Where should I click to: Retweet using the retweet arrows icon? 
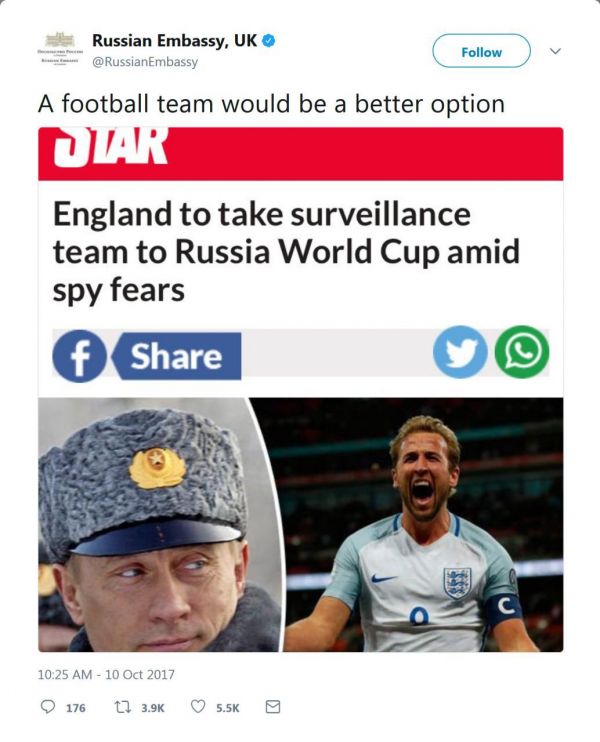123,707
